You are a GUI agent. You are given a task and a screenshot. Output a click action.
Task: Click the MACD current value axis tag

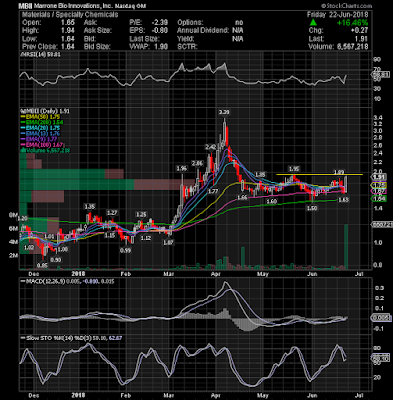[x=381, y=318]
